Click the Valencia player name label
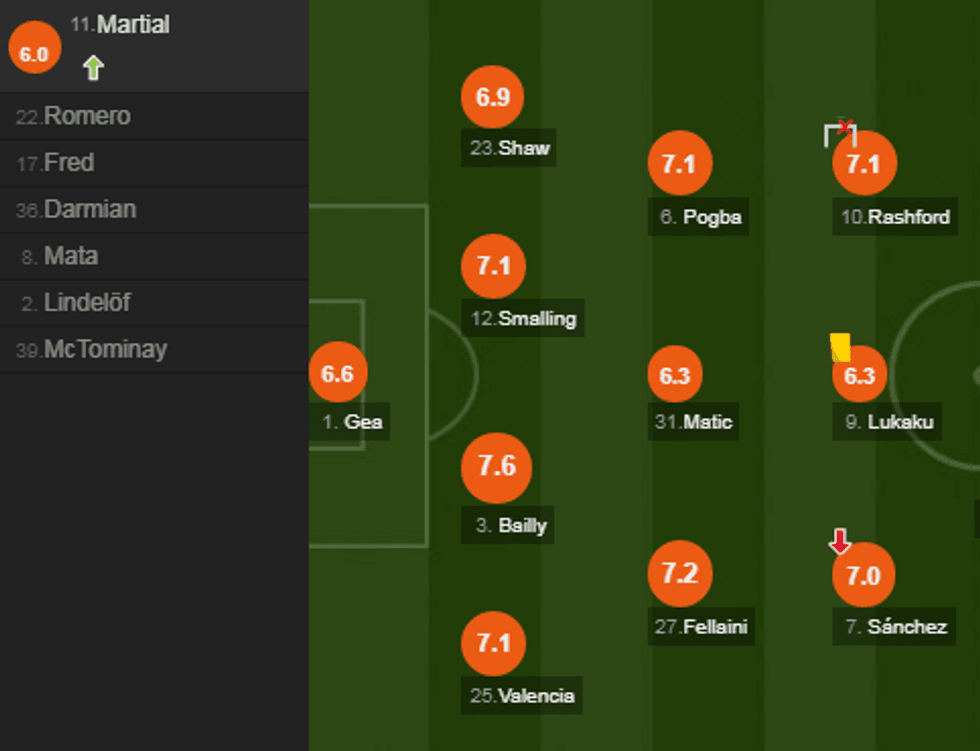This screenshot has width=980, height=751. click(522, 696)
